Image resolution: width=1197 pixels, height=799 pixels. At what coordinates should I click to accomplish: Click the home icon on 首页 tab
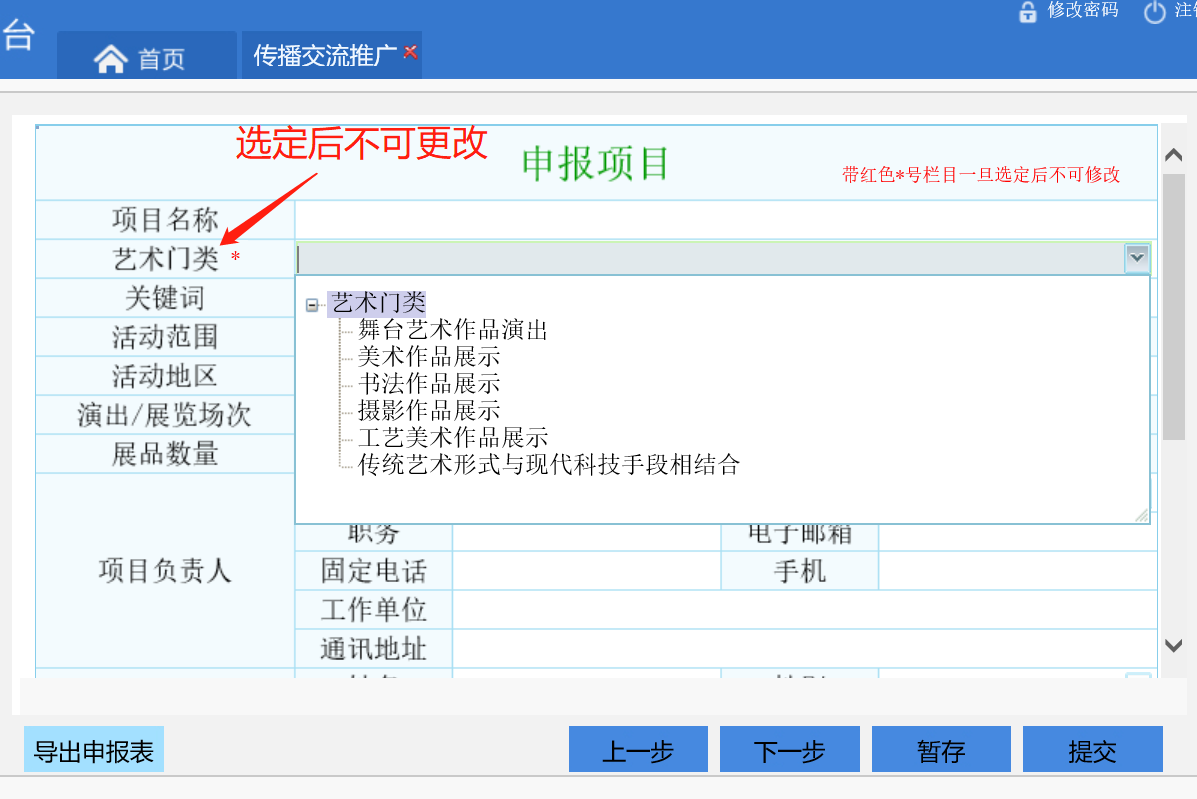(110, 59)
